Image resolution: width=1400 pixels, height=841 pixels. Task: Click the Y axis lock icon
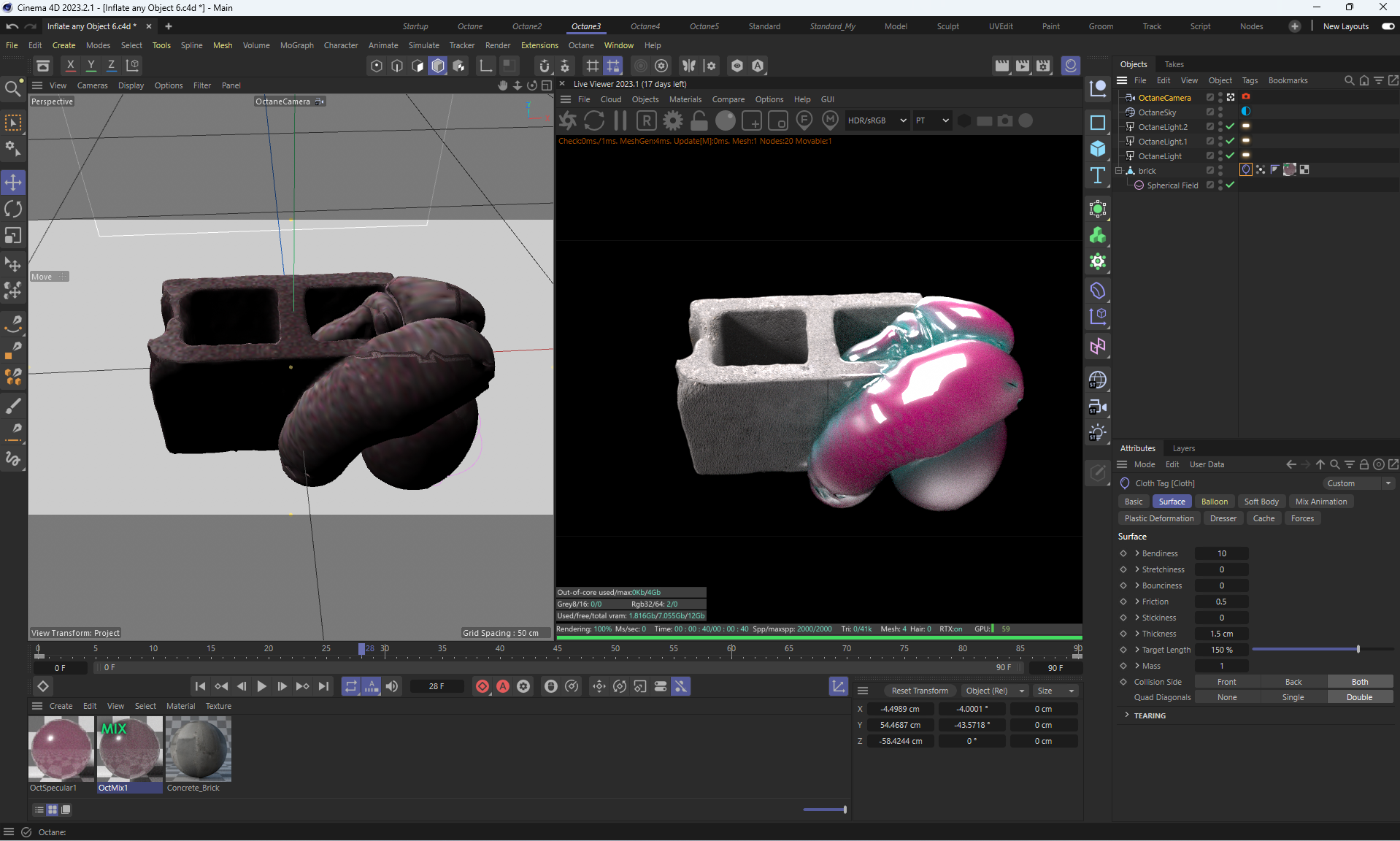(91, 65)
